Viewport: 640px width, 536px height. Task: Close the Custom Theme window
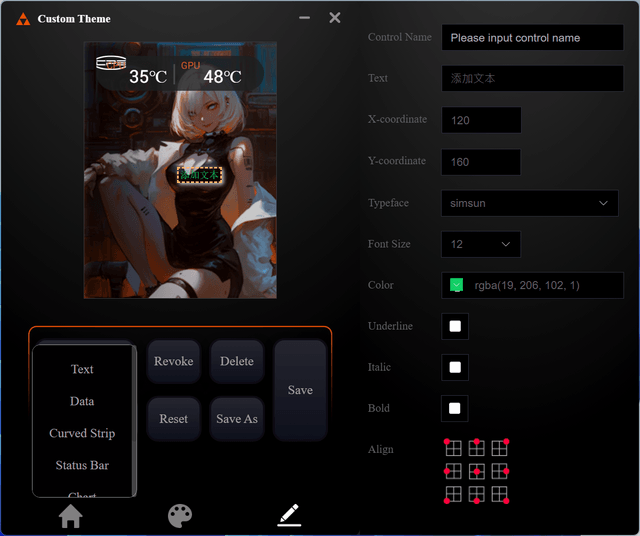click(335, 18)
